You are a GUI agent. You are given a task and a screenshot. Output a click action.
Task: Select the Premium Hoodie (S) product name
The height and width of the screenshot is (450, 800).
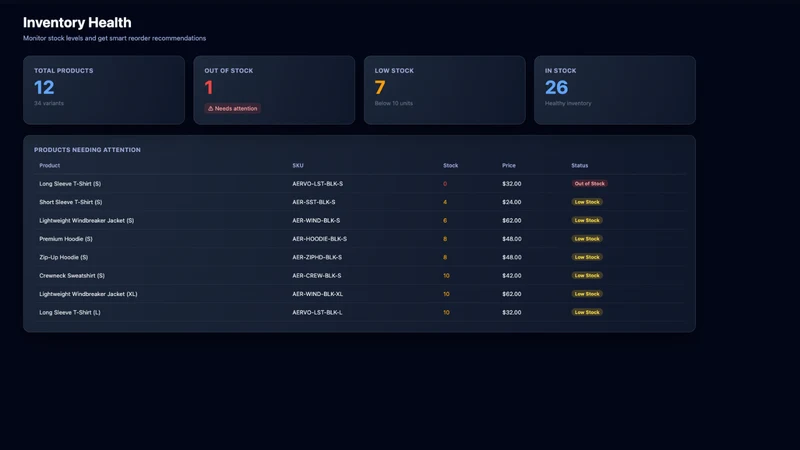tap(66, 239)
